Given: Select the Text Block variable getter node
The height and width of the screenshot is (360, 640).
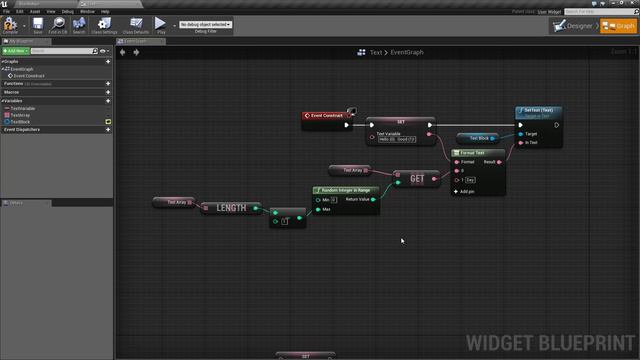Looking at the screenshot, I should (478, 138).
